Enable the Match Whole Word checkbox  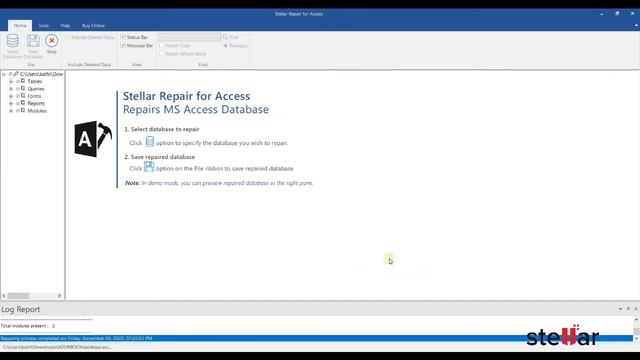[162, 53]
